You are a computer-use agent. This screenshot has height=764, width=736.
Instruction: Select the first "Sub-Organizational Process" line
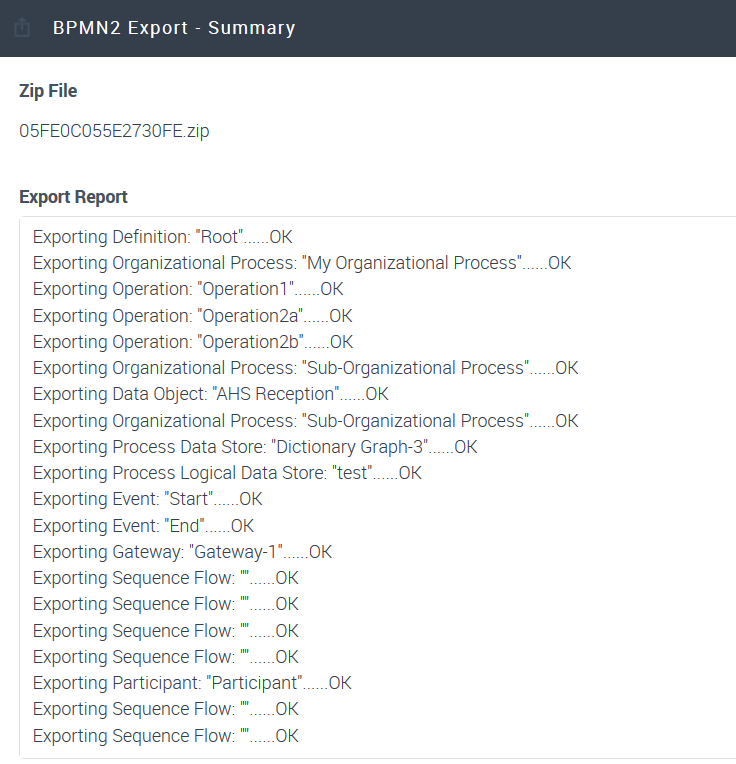click(x=305, y=368)
